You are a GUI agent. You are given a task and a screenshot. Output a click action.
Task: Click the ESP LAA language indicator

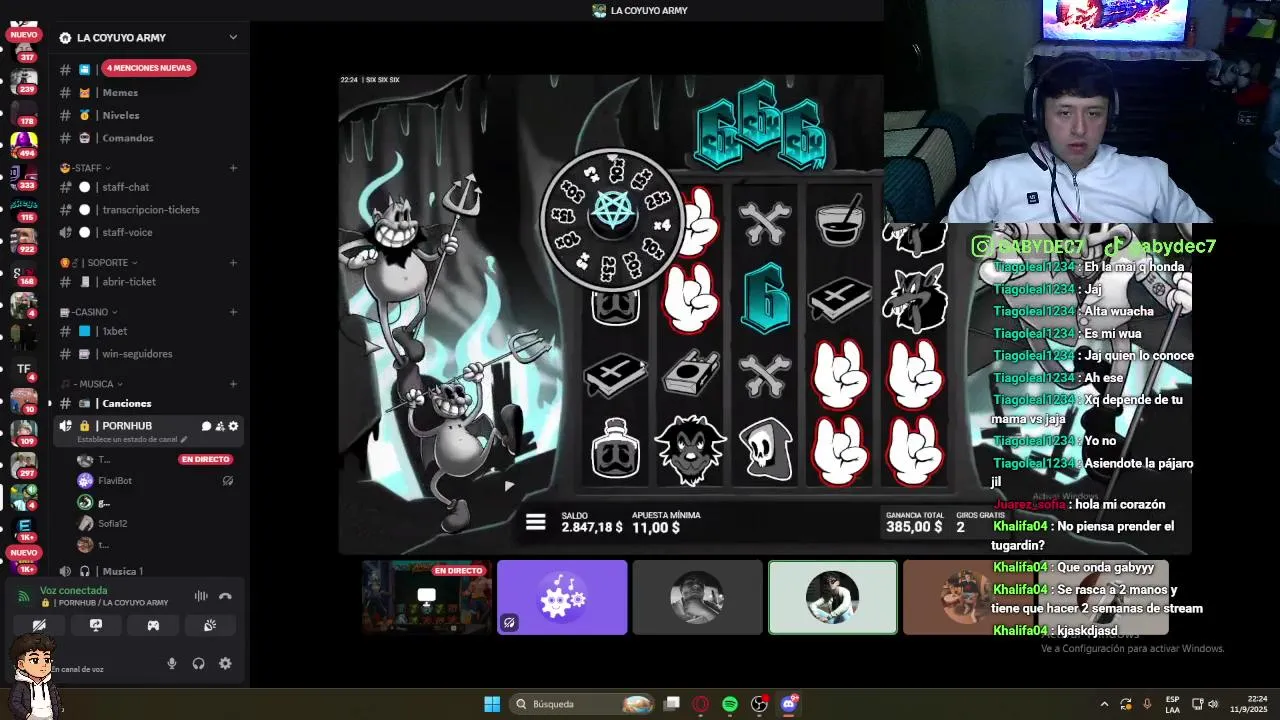(x=1172, y=704)
